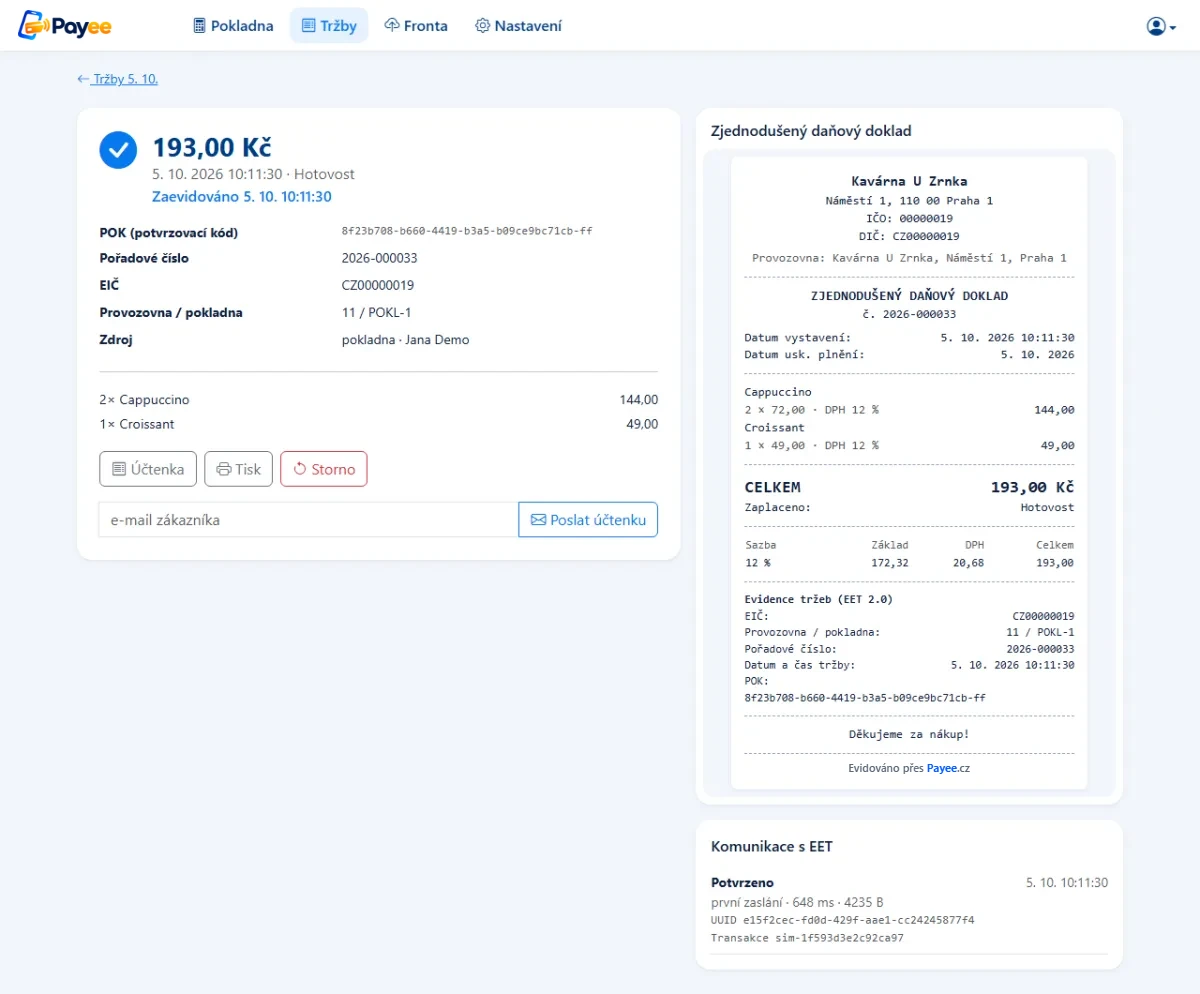Click the první zaslání · 648 ms line
The height and width of the screenshot is (994, 1200).
click(797, 902)
